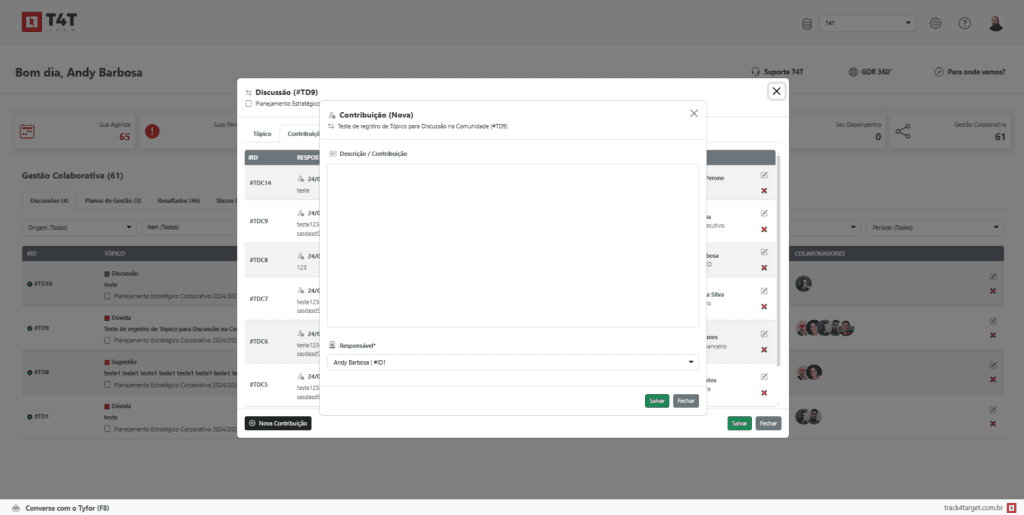Screen dimensions: 1024x515
Task: Check the Planejamento Estratégico checkbox in #TD1 row
Action: click(107, 429)
